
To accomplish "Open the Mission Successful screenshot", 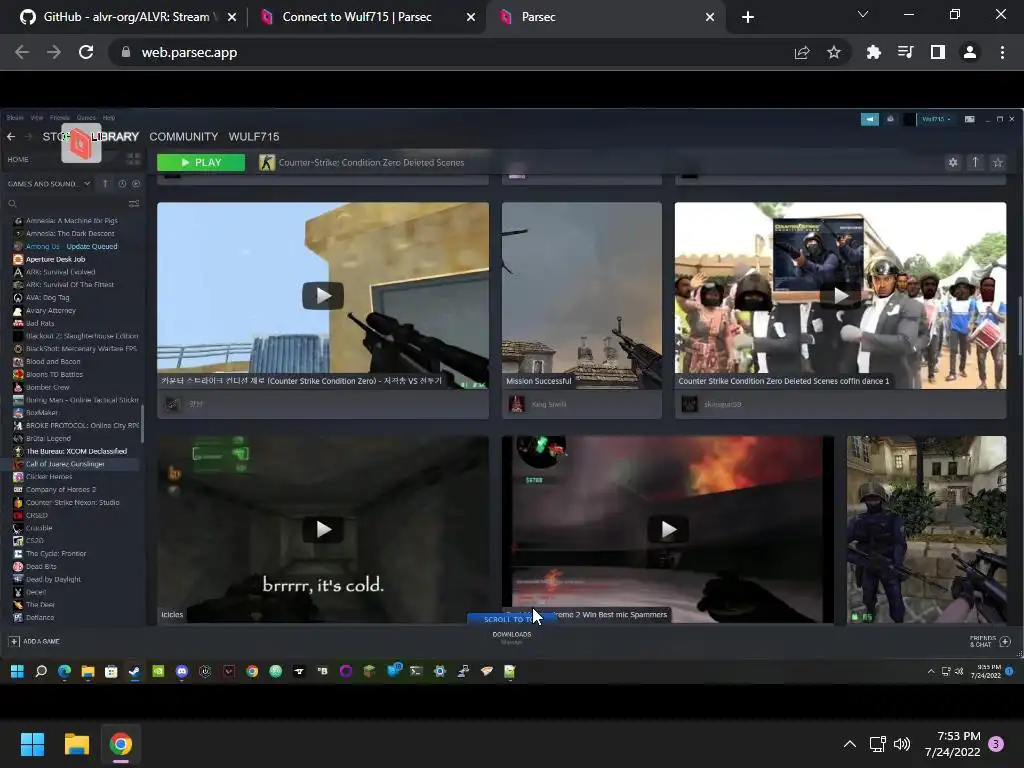I will [581, 296].
